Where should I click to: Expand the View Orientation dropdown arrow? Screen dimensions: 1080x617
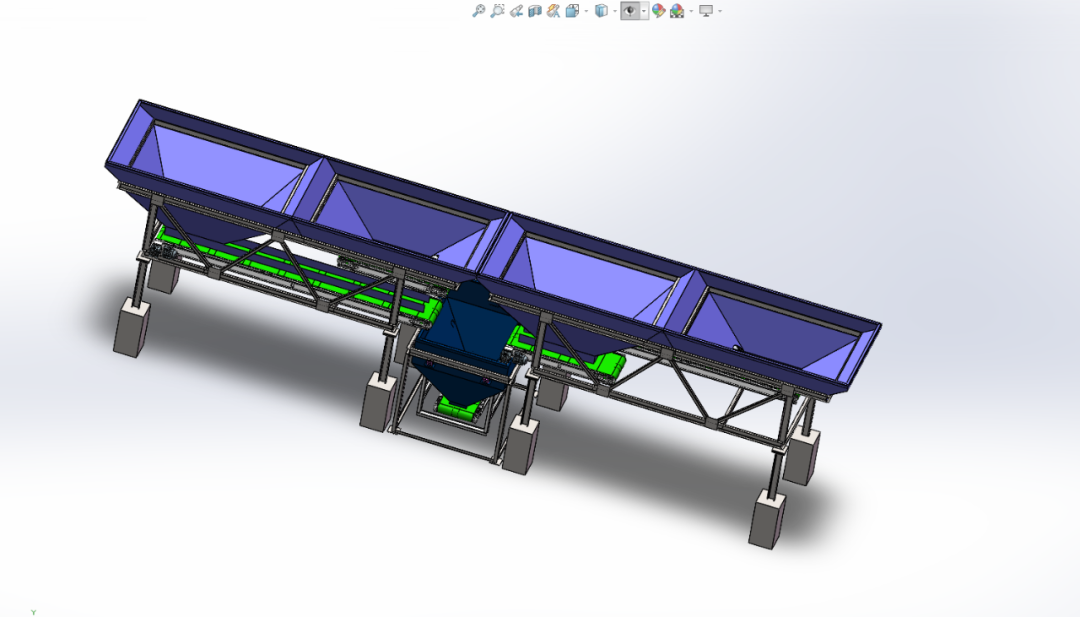[586, 11]
